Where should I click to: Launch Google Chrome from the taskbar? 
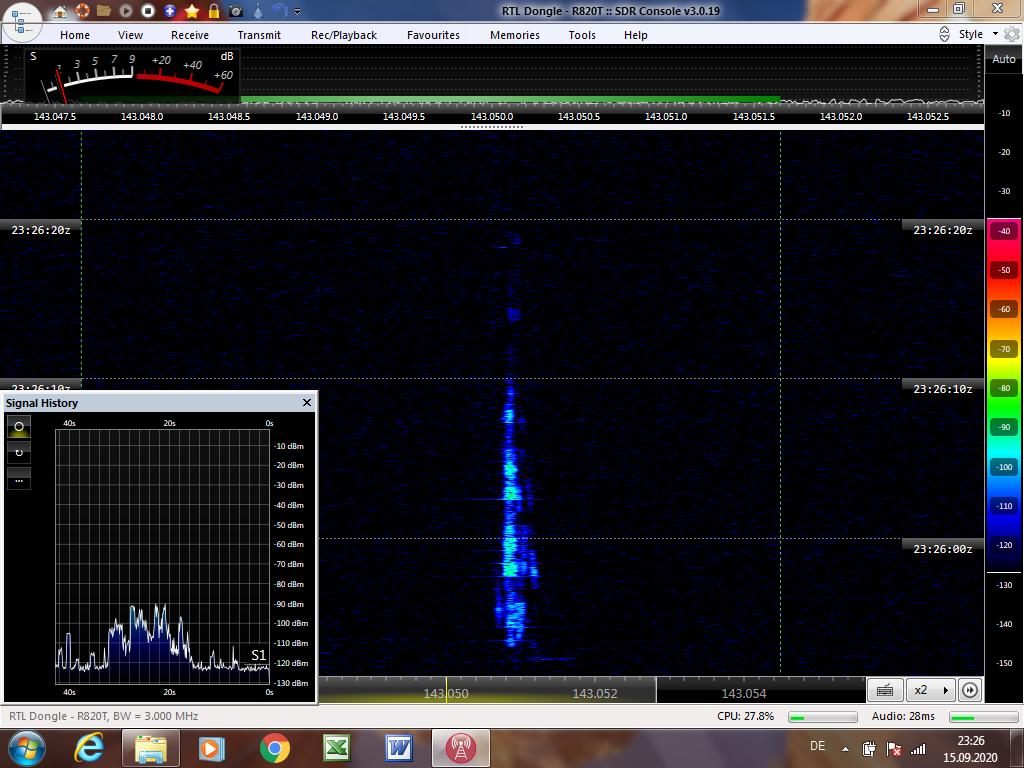274,748
